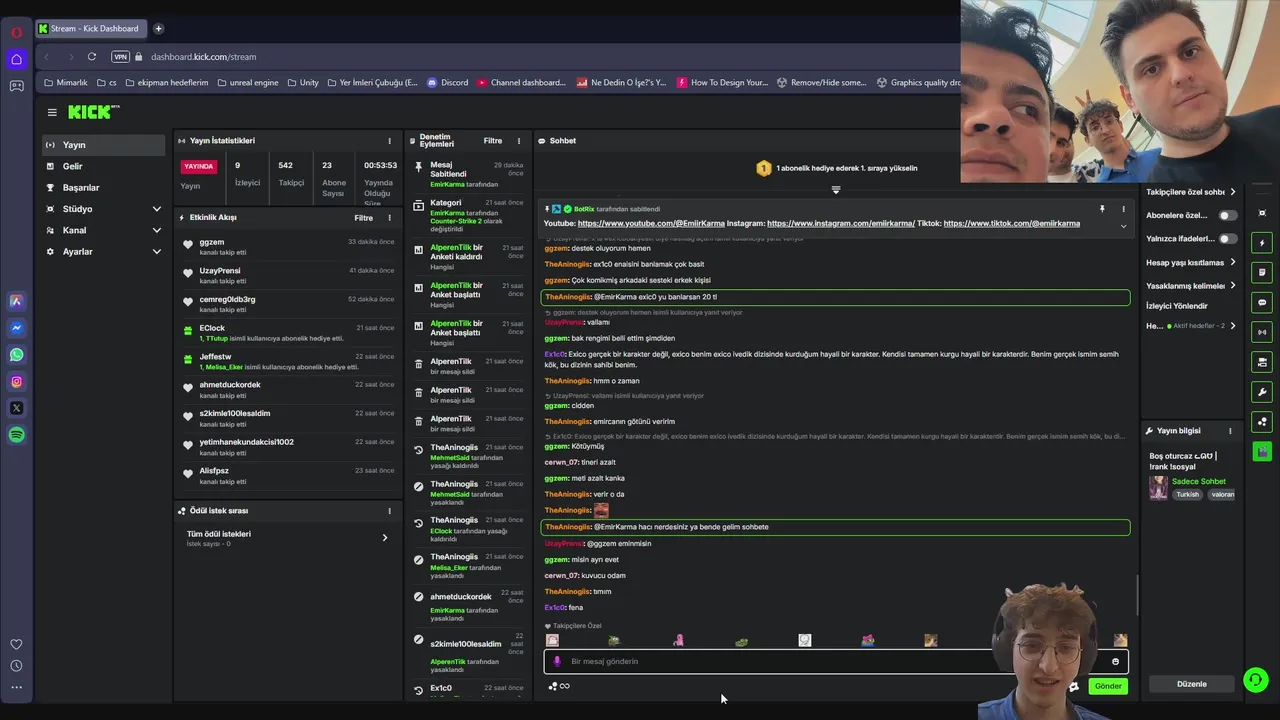This screenshot has width=1280, height=720.
Task: Click Filtre in Denetim Eylemleri panel
Action: tap(493, 141)
